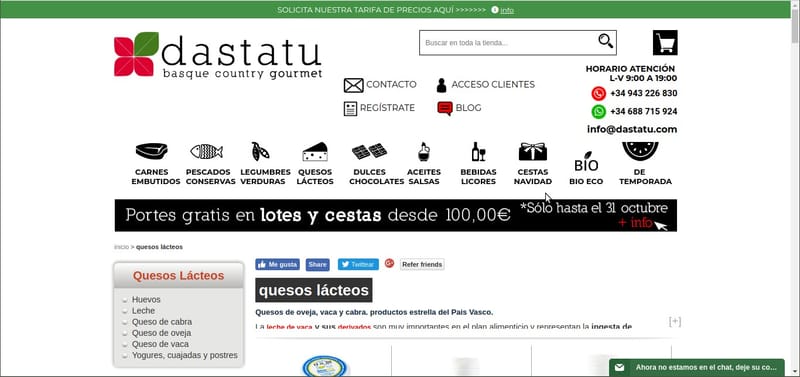The height and width of the screenshot is (377, 800).
Task: Click the 'info' link in green banner
Action: click(507, 10)
